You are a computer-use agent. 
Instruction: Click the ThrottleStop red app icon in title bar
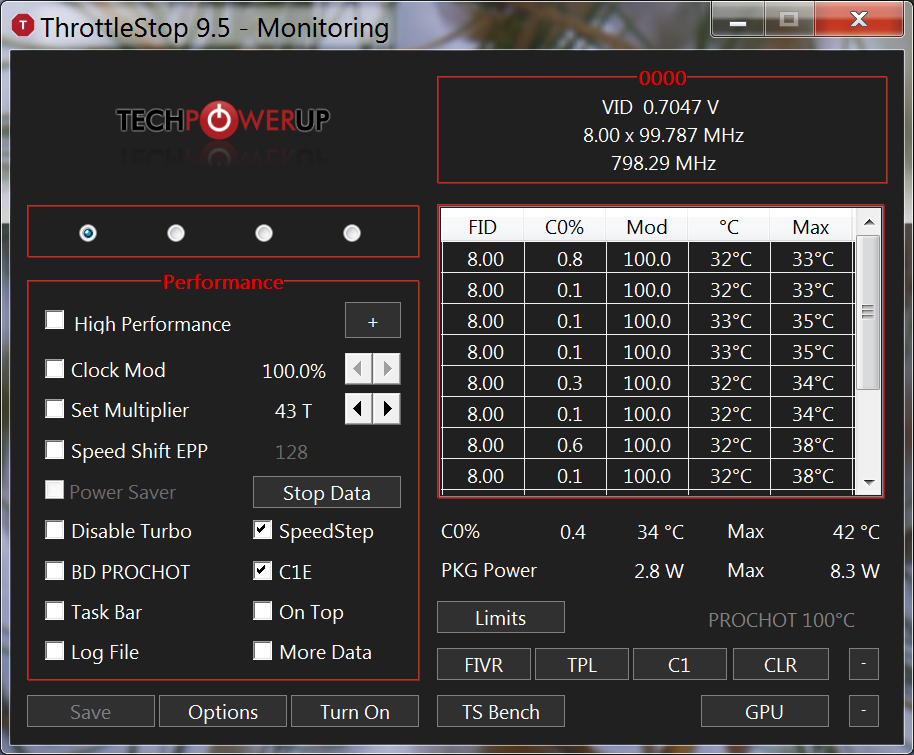tap(23, 26)
